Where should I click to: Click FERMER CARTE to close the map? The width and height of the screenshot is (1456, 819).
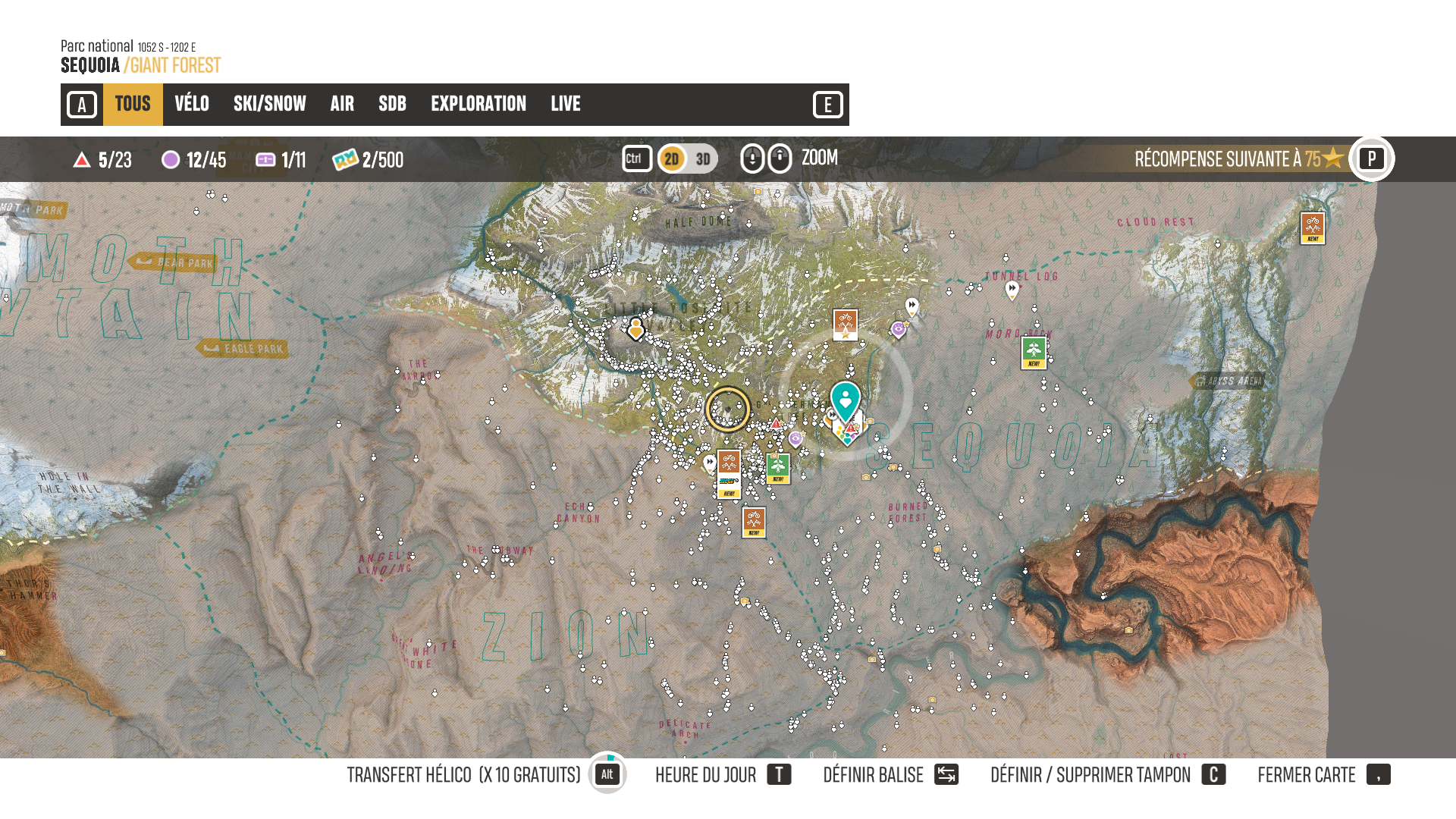1323,774
